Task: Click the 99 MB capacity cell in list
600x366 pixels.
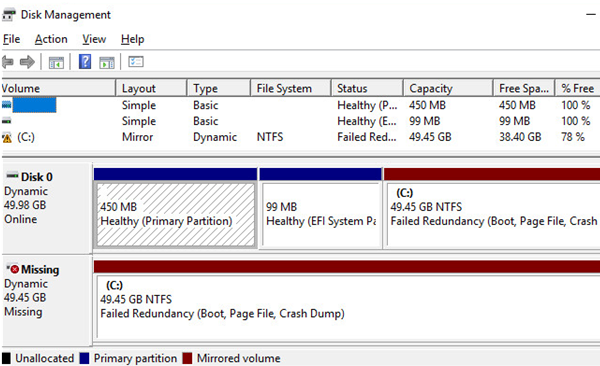Action: [x=425, y=121]
